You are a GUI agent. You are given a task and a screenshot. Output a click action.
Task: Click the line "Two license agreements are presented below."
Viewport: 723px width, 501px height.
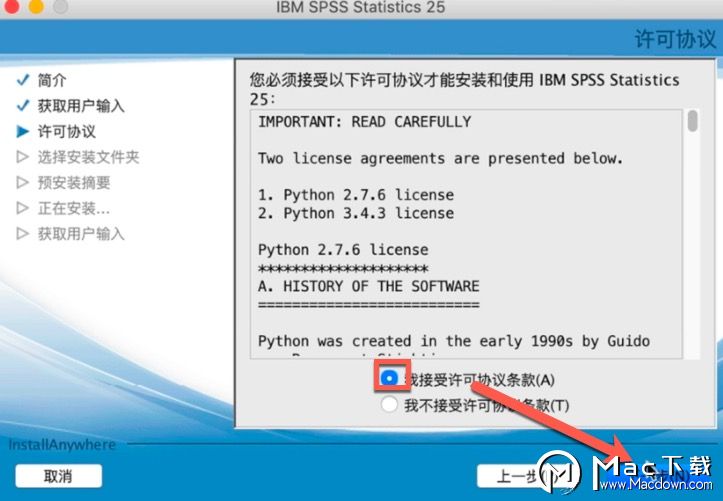(x=441, y=159)
